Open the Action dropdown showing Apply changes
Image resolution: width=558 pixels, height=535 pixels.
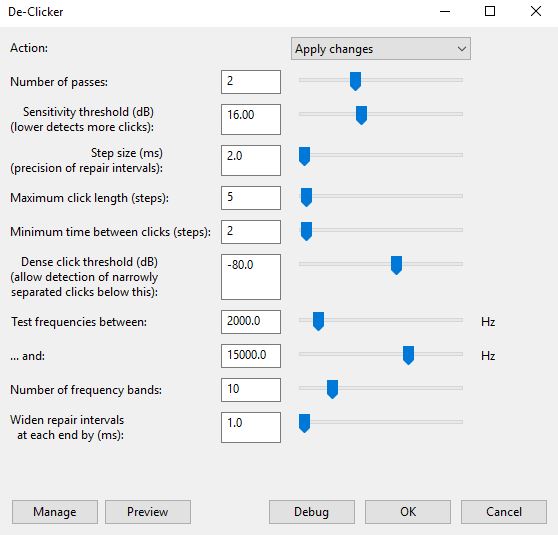[x=381, y=49]
